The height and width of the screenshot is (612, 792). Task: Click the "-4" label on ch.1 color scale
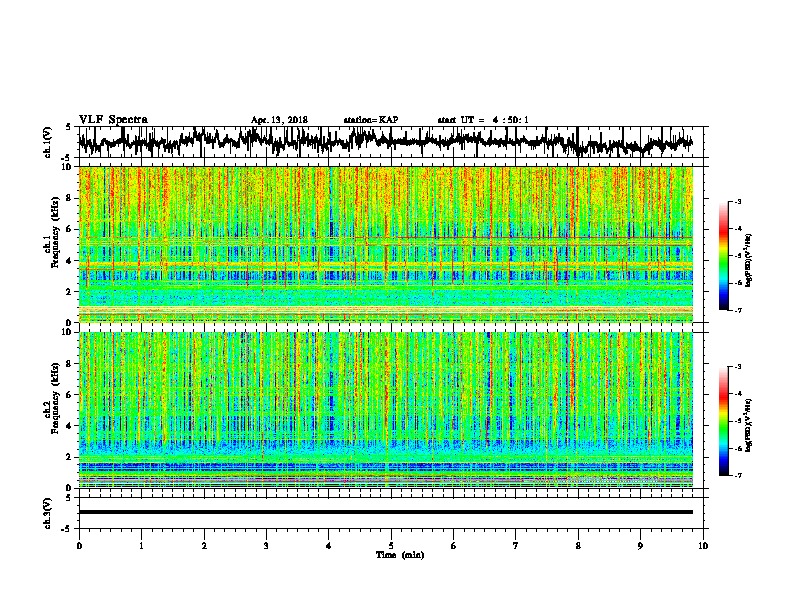[737, 229]
